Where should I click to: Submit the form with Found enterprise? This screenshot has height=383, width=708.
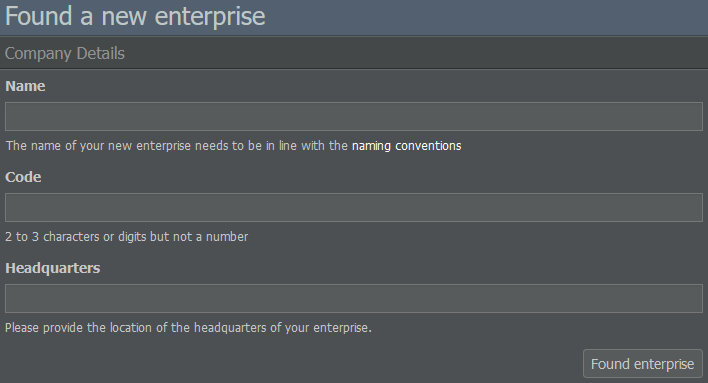pos(643,364)
